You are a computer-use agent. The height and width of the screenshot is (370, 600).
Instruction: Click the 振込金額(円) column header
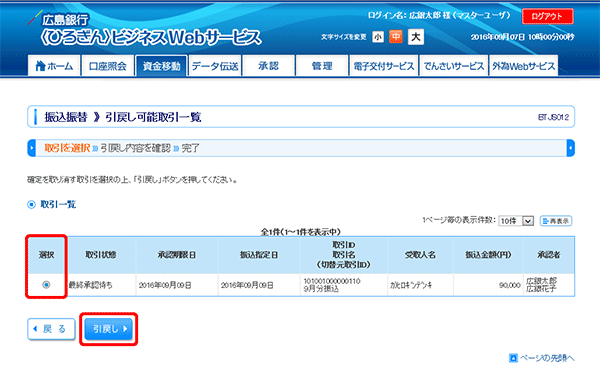click(x=488, y=254)
